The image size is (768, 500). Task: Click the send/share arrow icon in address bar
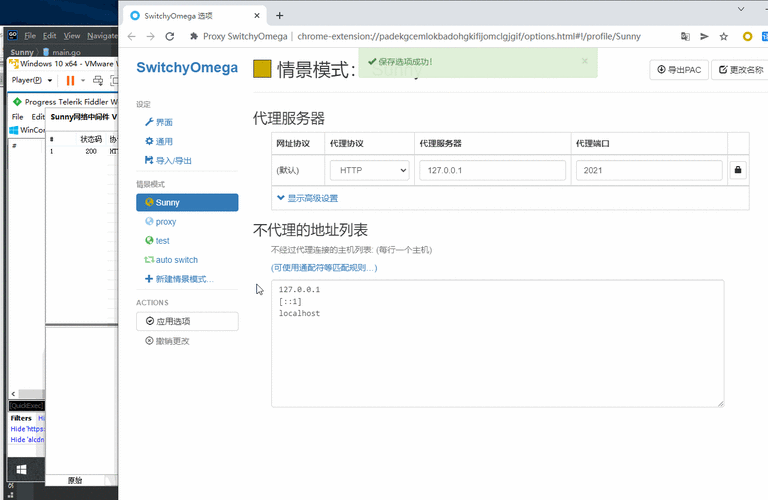point(704,36)
